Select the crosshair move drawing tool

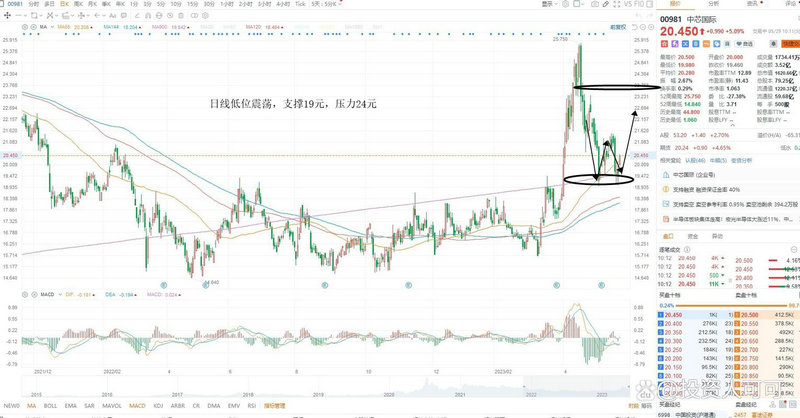coord(7,16)
